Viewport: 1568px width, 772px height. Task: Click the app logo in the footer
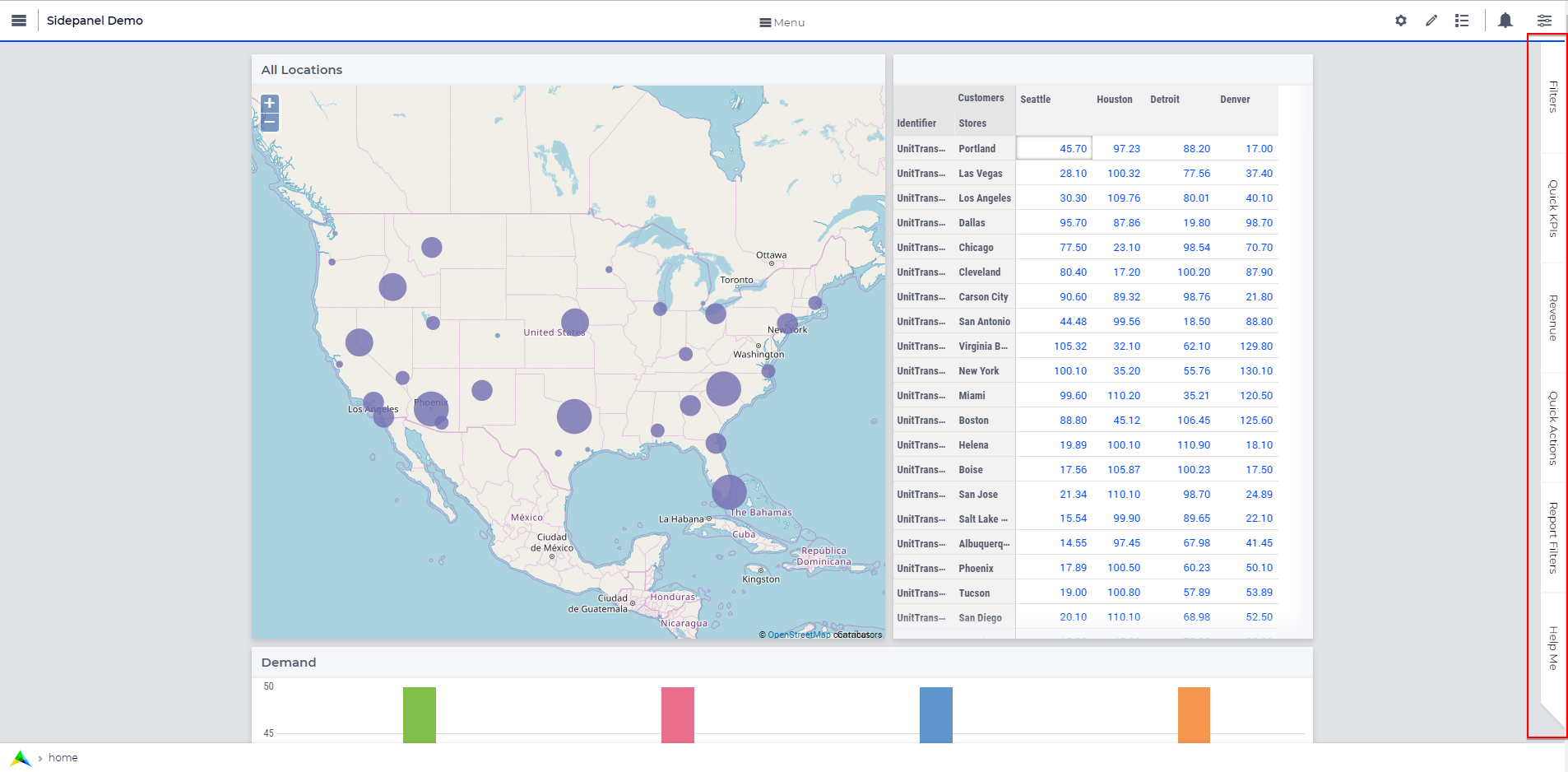tap(21, 758)
